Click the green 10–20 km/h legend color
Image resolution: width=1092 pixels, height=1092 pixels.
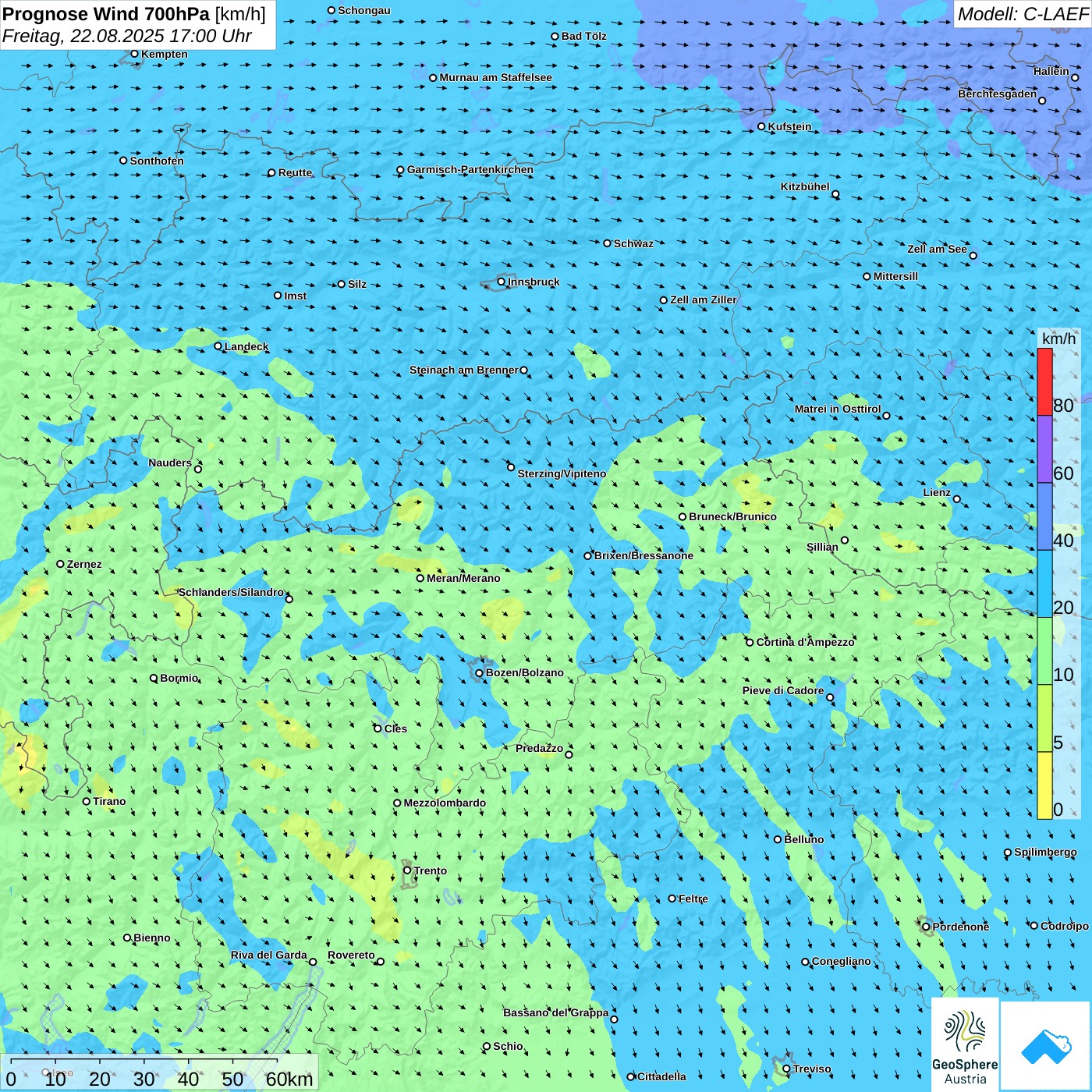tap(1044, 651)
